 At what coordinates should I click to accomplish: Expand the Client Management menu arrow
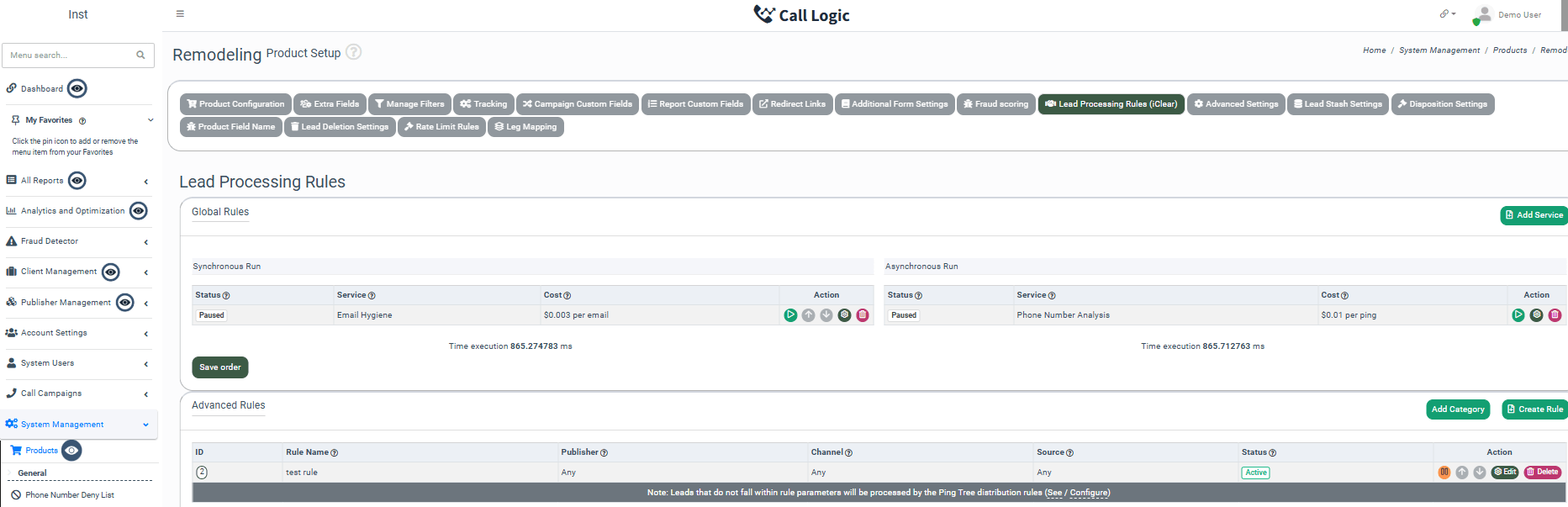146,272
